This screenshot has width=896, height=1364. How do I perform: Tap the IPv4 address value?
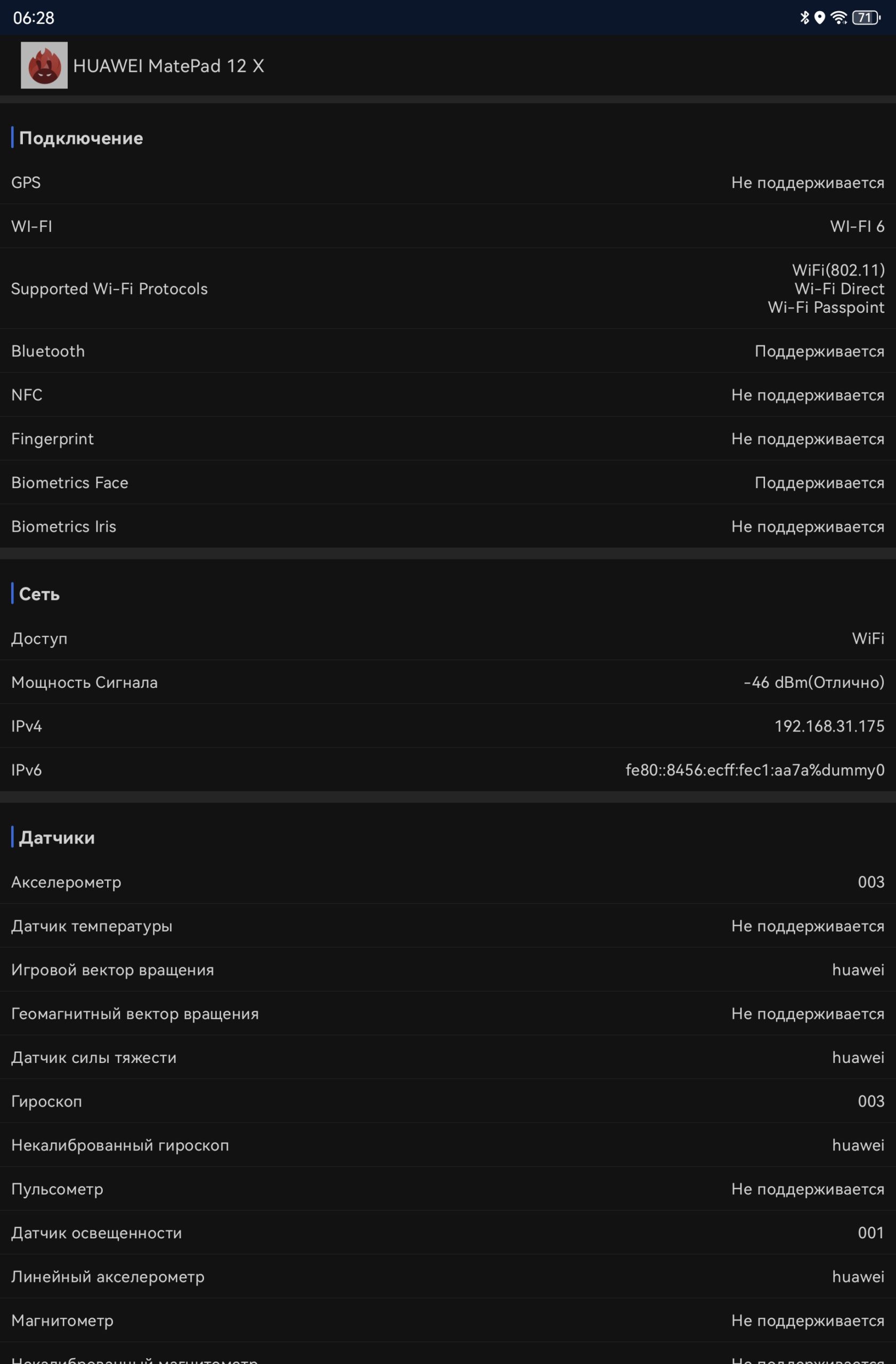(x=829, y=726)
